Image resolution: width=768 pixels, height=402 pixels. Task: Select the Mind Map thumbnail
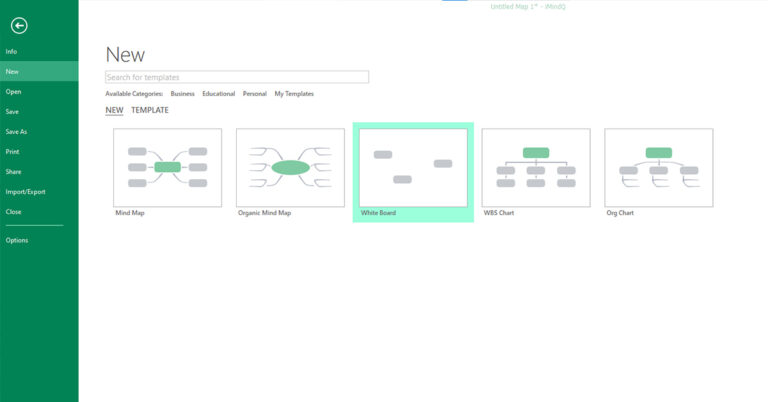click(168, 167)
